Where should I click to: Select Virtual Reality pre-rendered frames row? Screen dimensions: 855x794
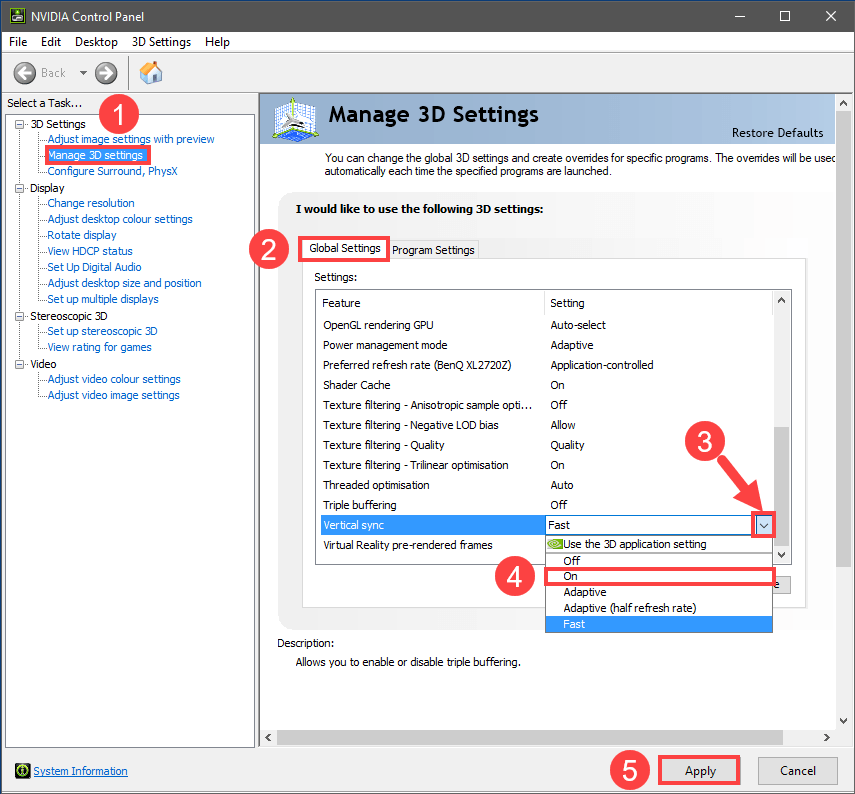tap(431, 545)
